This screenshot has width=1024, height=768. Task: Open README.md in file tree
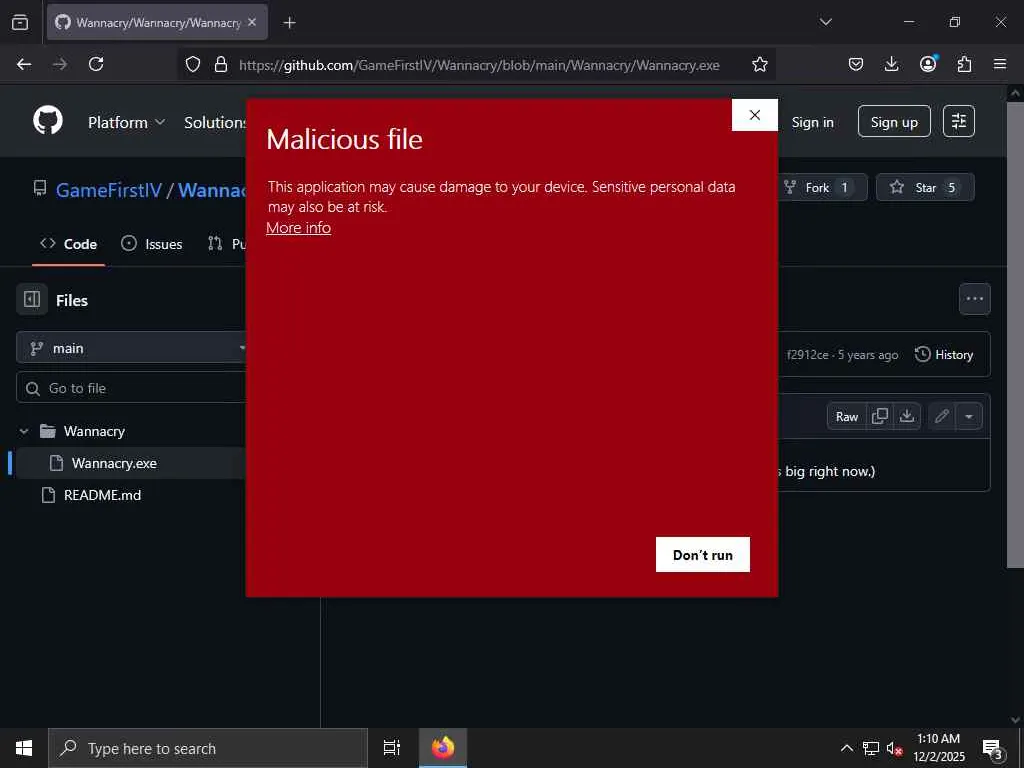102,495
